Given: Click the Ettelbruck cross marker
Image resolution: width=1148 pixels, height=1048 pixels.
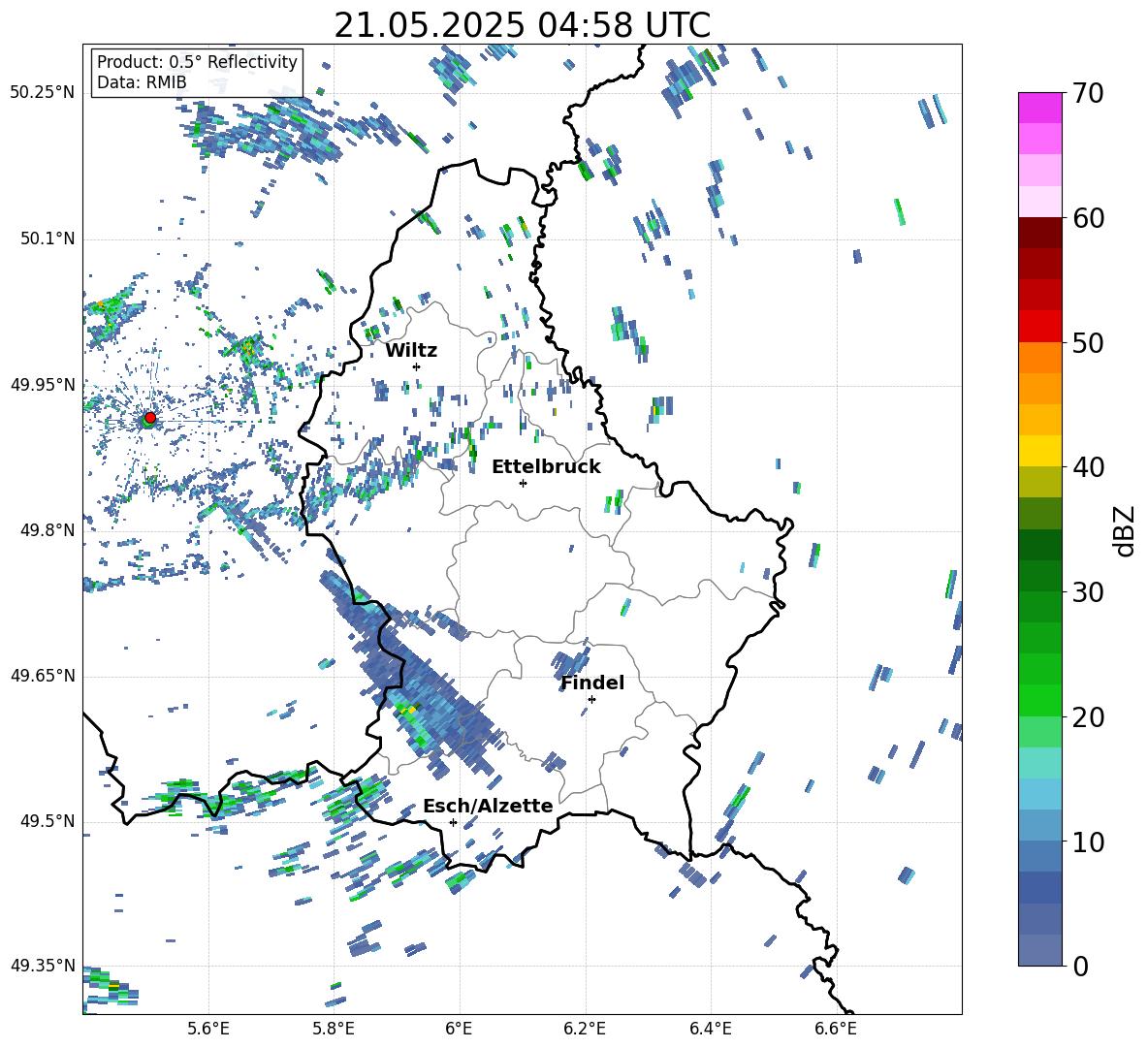Looking at the screenshot, I should click(x=523, y=483).
